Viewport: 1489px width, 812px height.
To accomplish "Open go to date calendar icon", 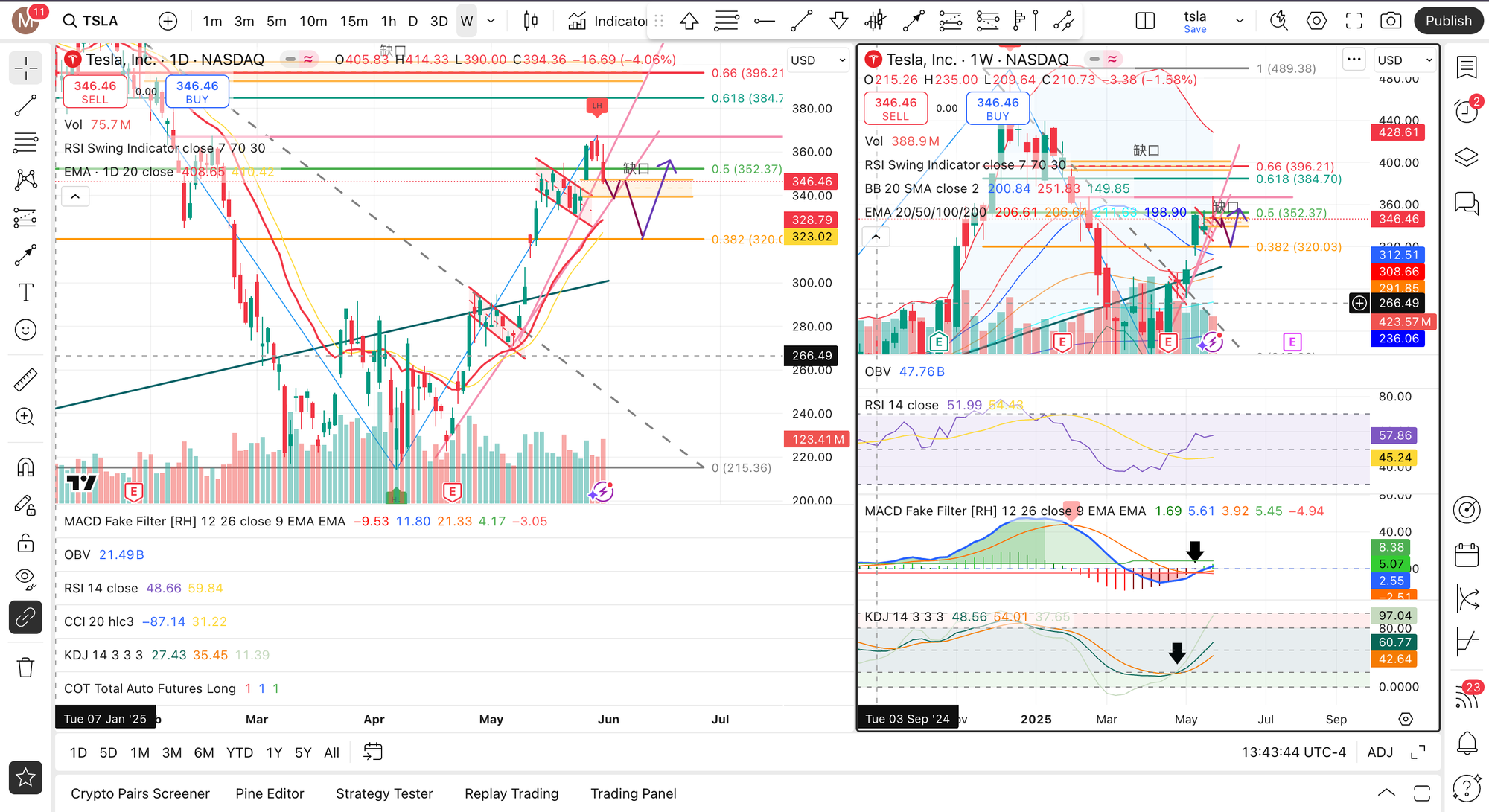I will pos(373,752).
